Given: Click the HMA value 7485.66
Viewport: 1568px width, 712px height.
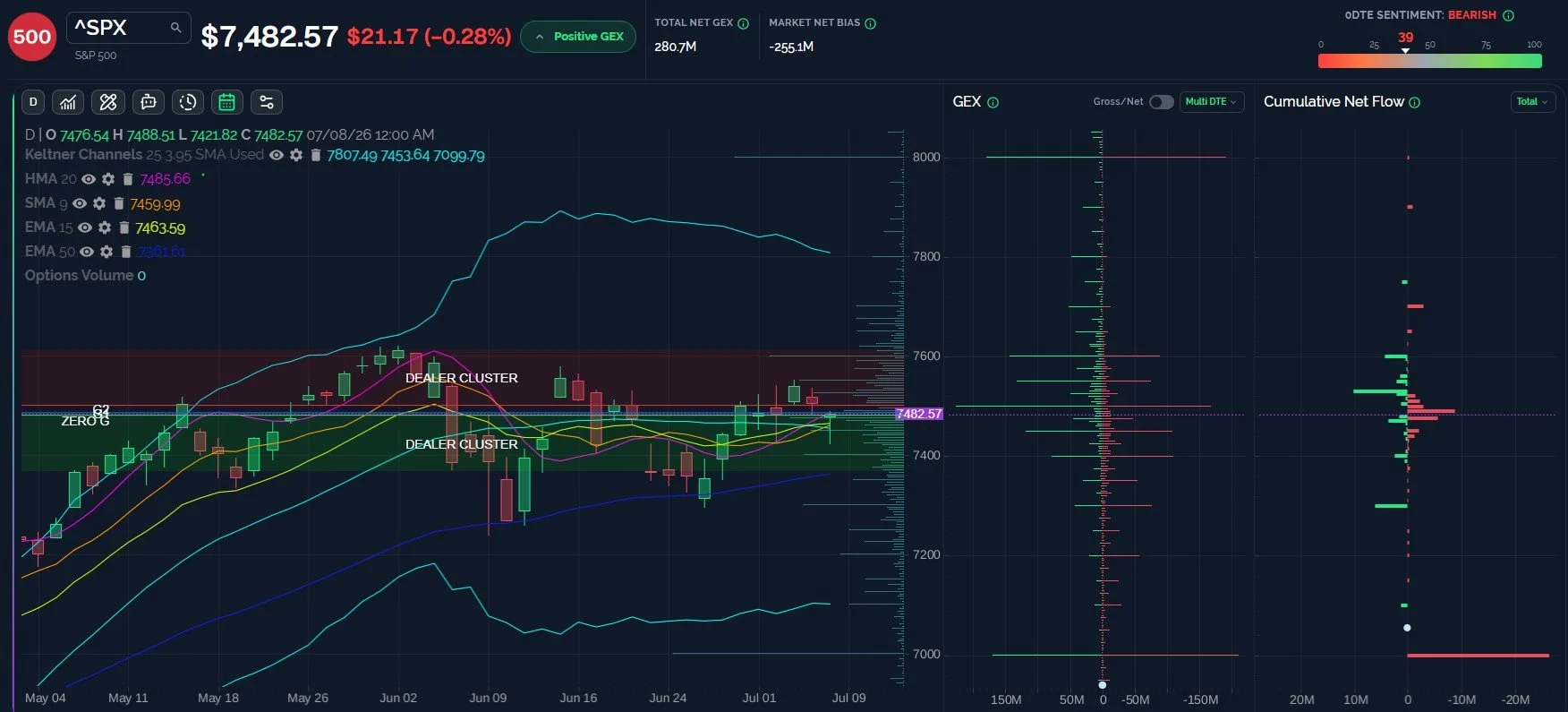Looking at the screenshot, I should (x=166, y=179).
